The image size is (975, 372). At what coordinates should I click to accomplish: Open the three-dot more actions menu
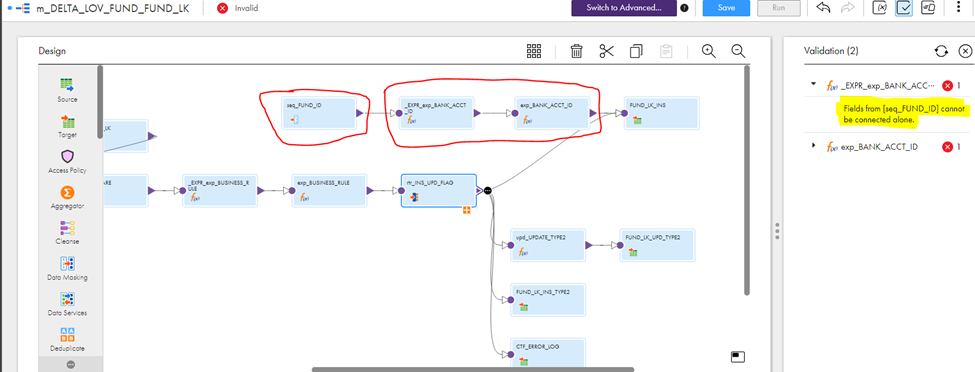coord(958,8)
